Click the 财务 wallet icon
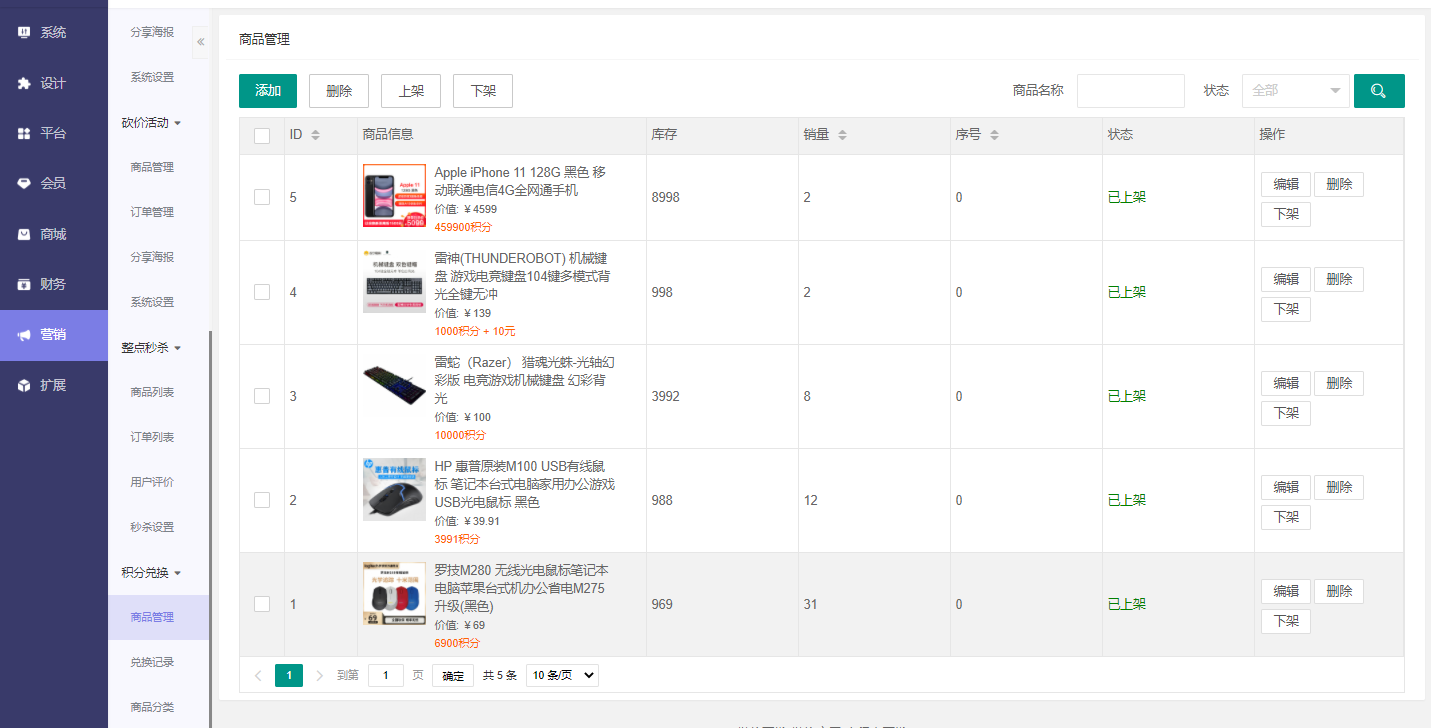This screenshot has width=1431, height=728. (x=24, y=284)
